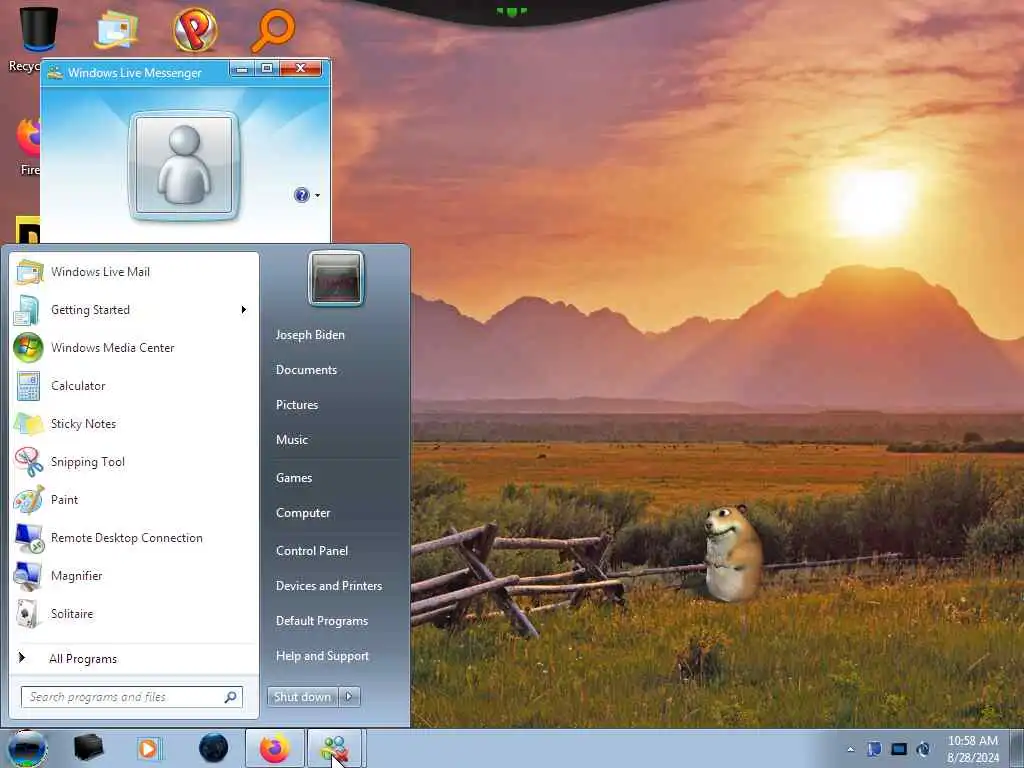Open the orange magnifying glass desktop shortcut

point(274,29)
